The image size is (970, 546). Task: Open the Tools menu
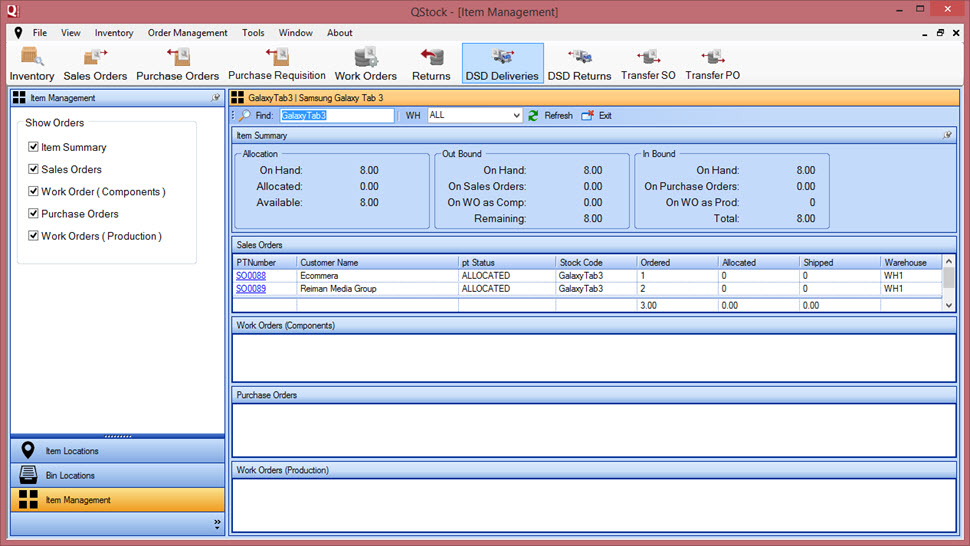tap(253, 33)
